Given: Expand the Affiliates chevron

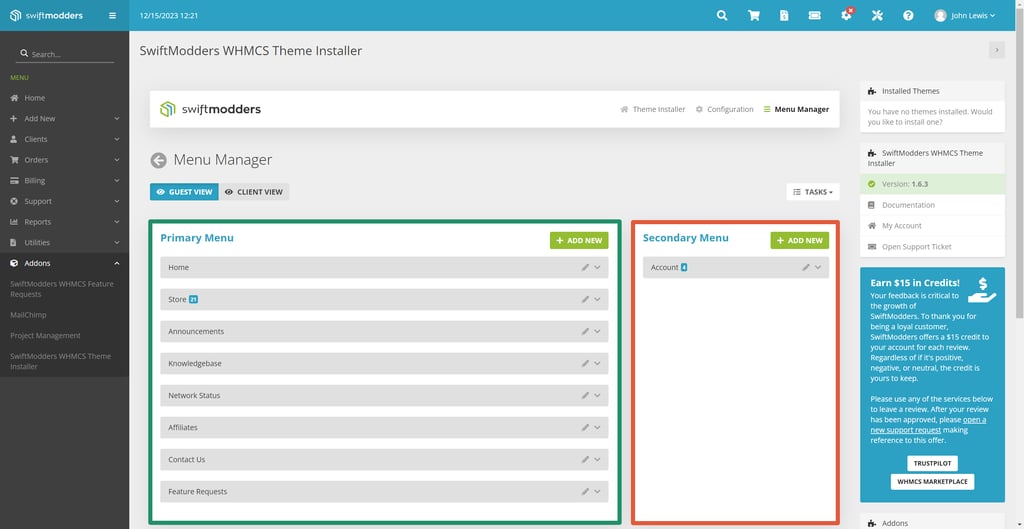Looking at the screenshot, I should click(598, 427).
